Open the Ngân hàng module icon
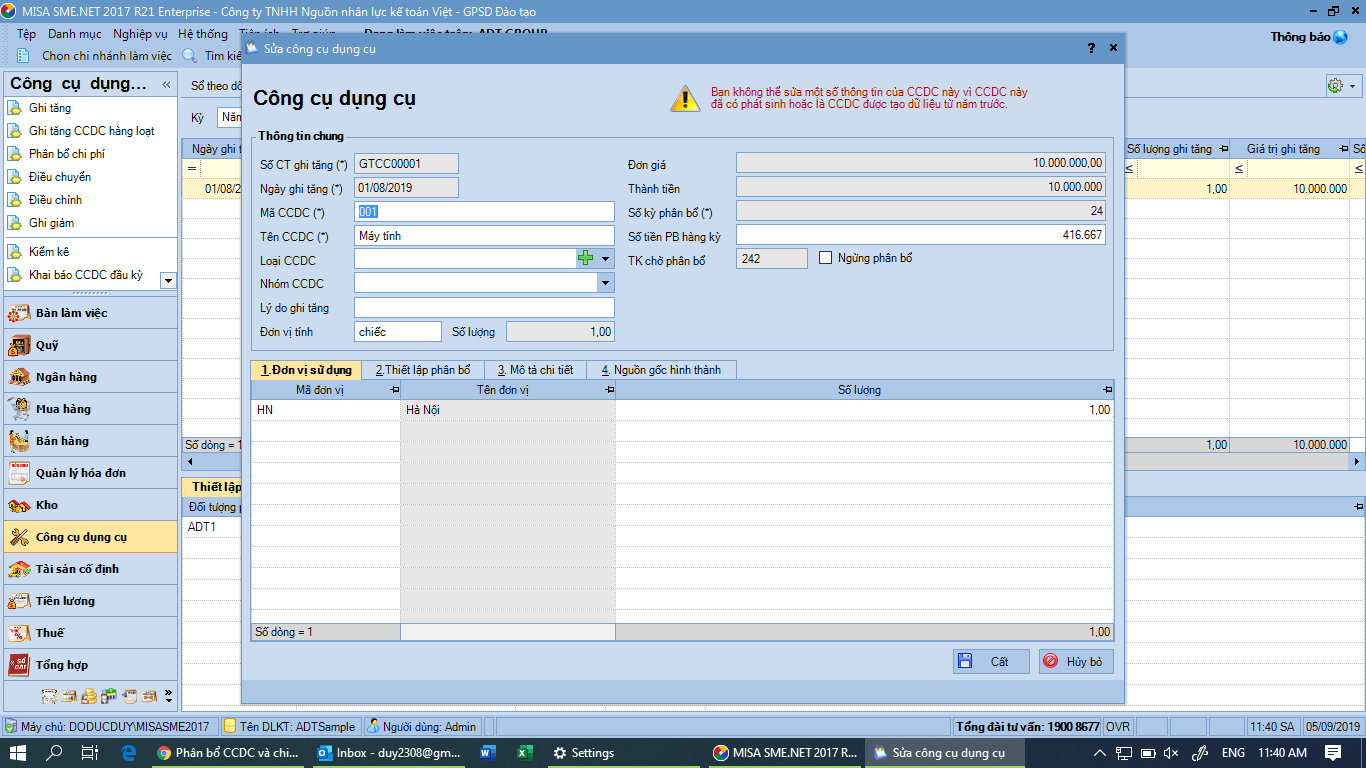This screenshot has width=1366, height=768. click(x=19, y=377)
